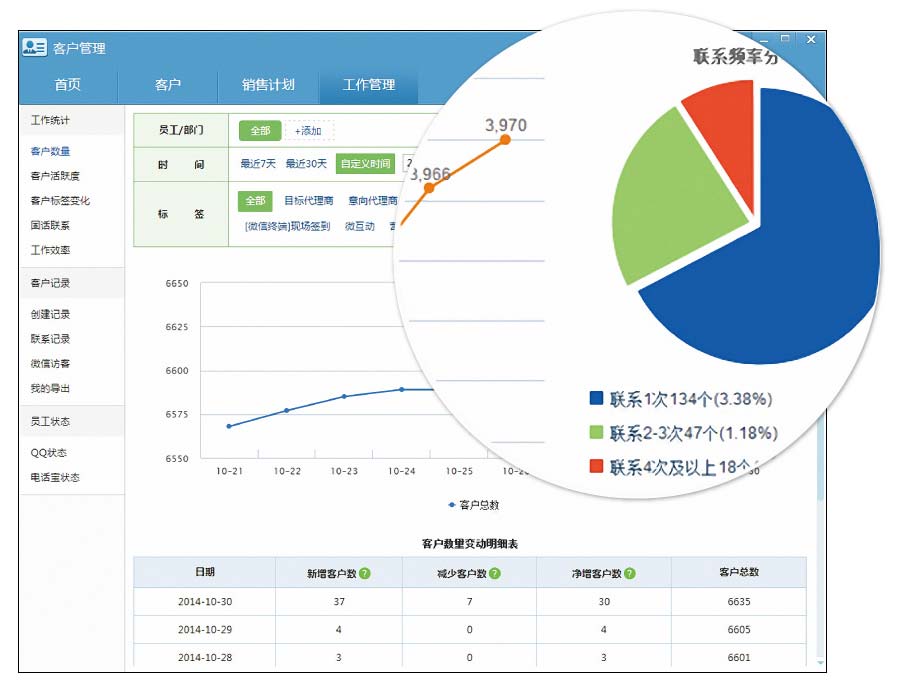Close the 客户管理 window
The width and height of the screenshot is (901, 684).
coord(811,40)
